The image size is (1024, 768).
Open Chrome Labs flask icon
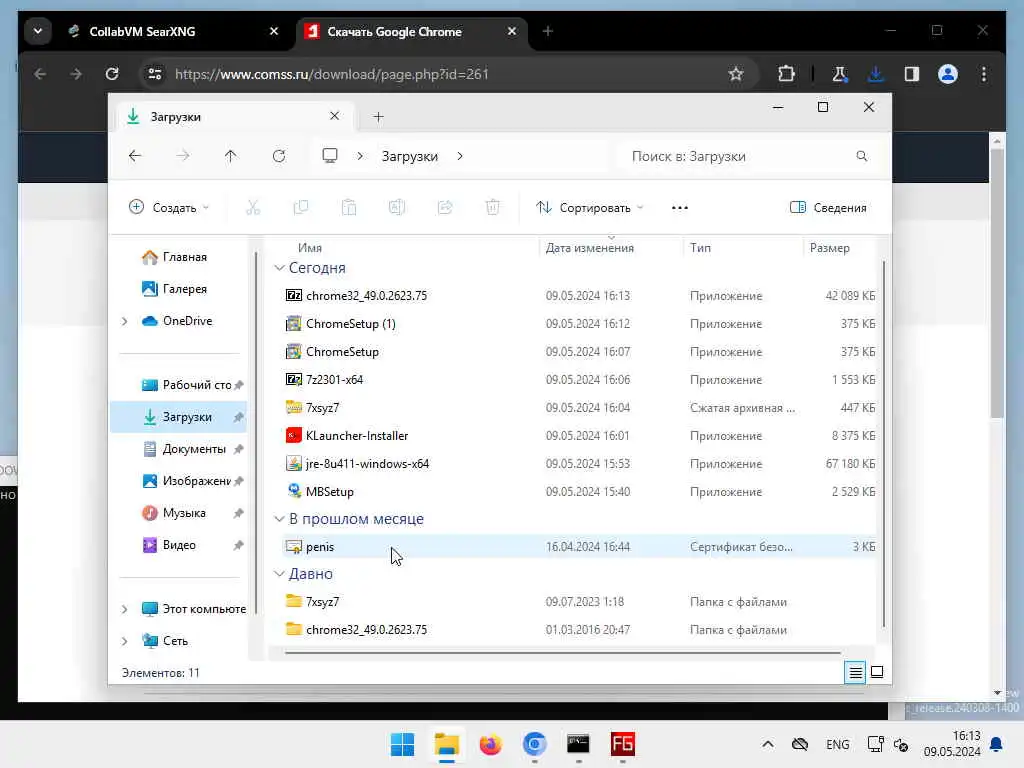[x=839, y=74]
